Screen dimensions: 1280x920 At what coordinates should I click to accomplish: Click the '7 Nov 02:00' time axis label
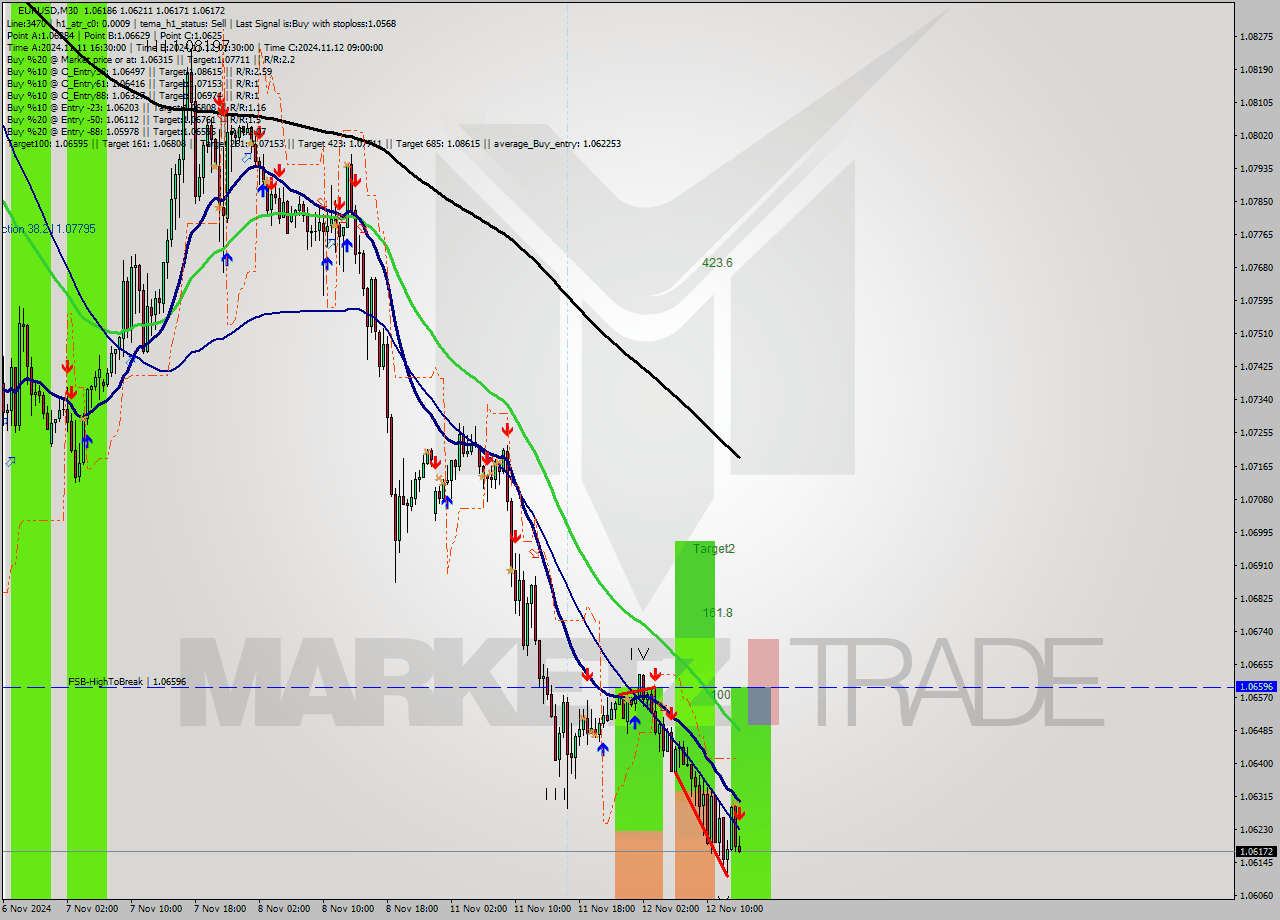pyautogui.click(x=92, y=909)
